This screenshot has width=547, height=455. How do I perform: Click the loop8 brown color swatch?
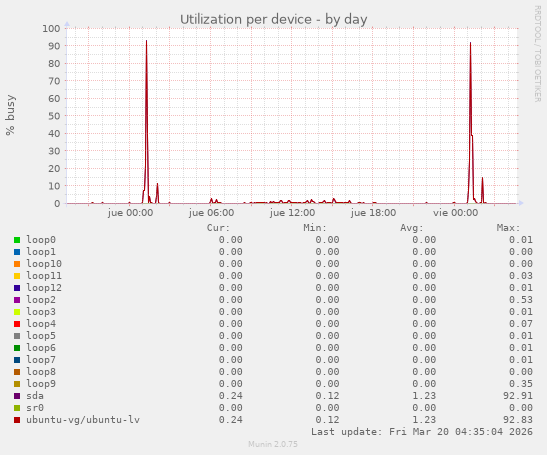click(x=17, y=372)
